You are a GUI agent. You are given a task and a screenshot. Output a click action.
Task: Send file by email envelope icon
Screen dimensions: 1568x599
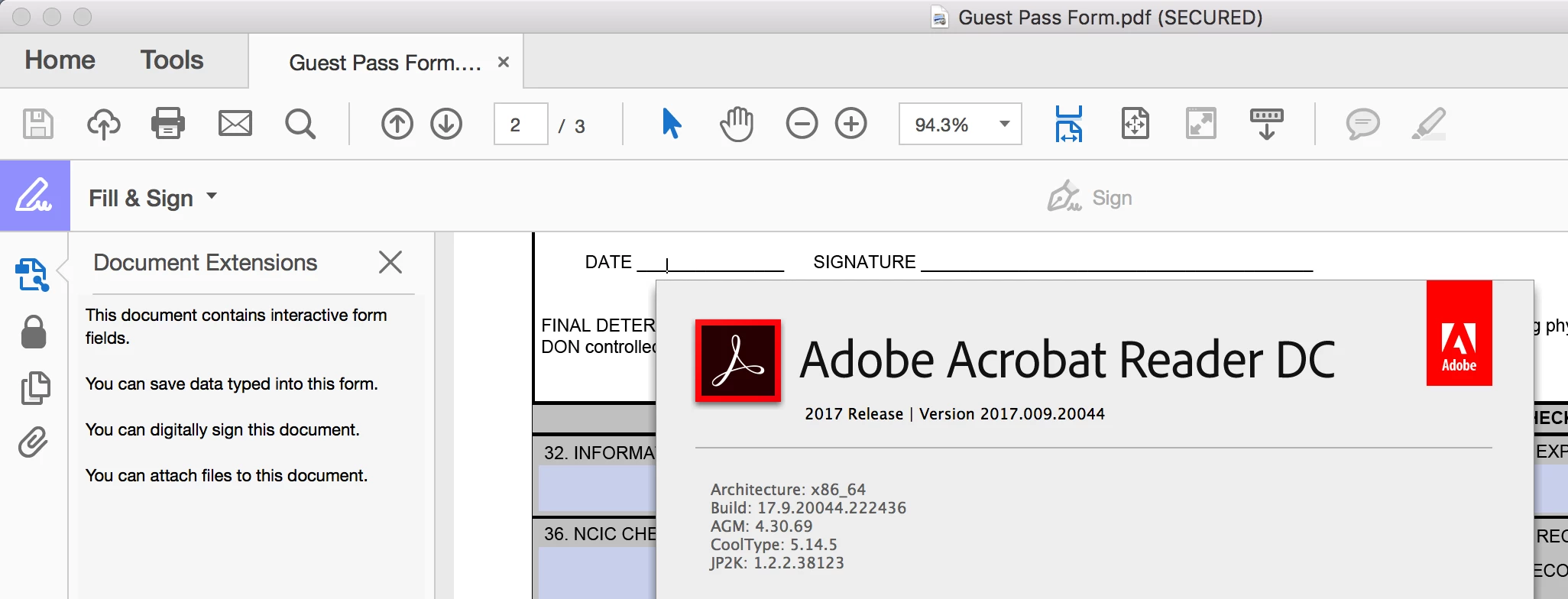coord(235,123)
